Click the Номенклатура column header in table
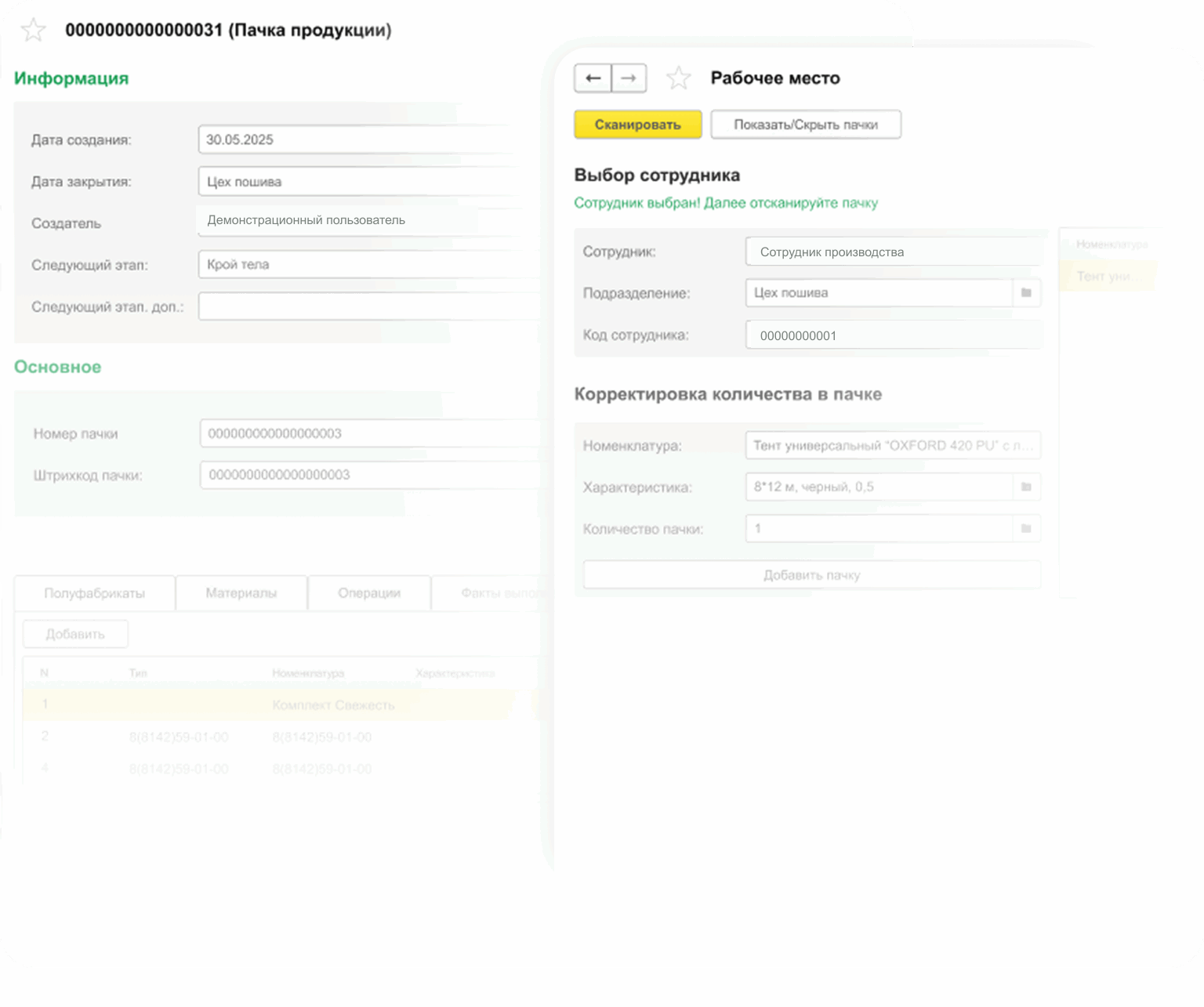This screenshot has height=1007, width=1204. [308, 674]
